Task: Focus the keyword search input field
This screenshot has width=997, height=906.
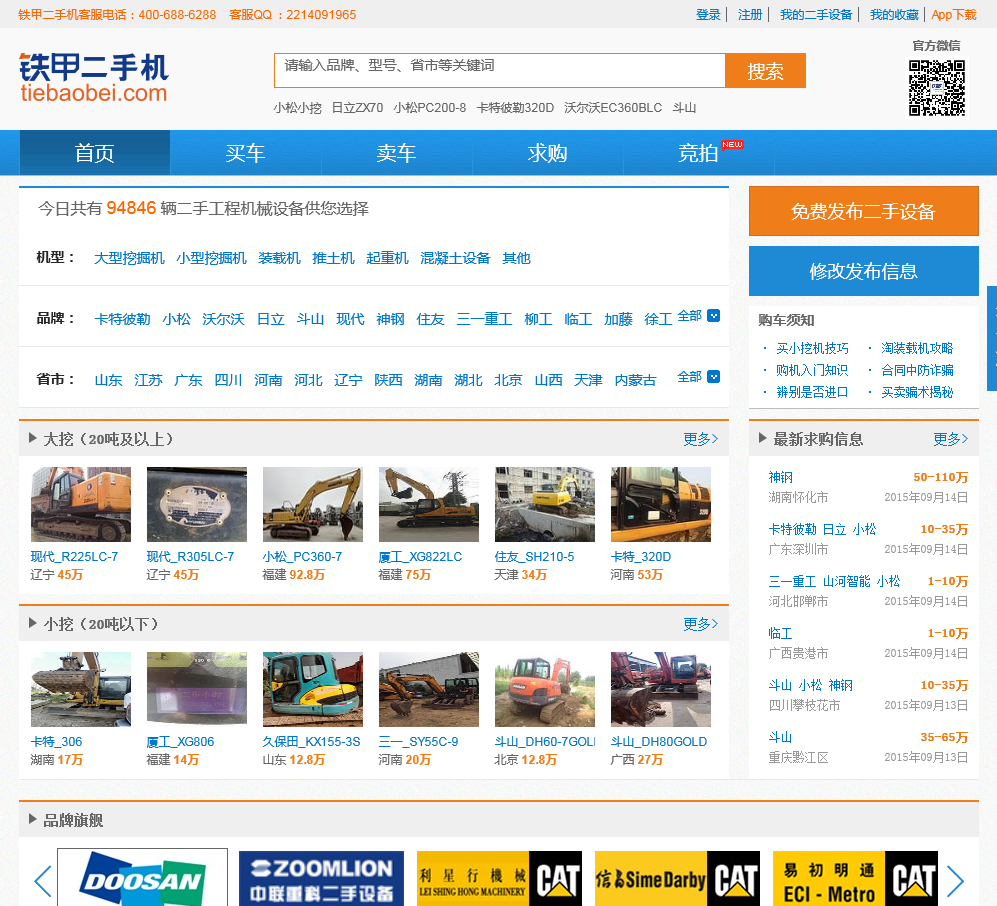Action: (500, 71)
